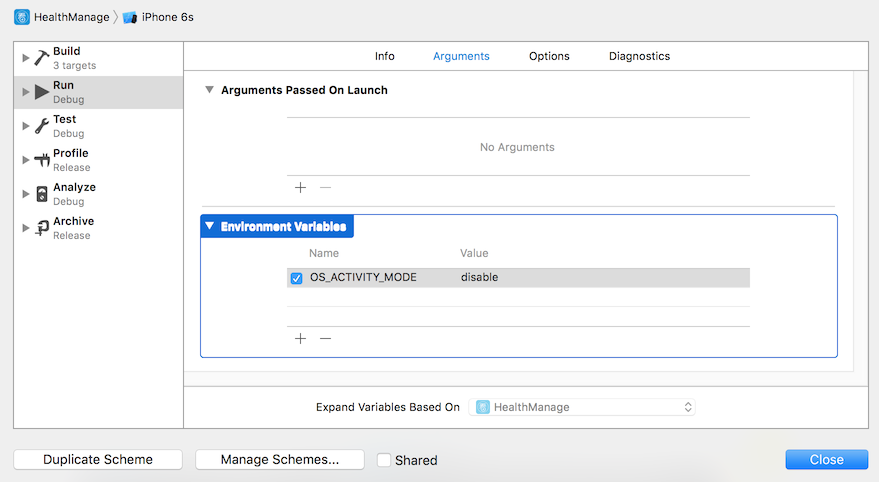
Task: Expand the Profile action disclosure triangle
Action: (25, 160)
